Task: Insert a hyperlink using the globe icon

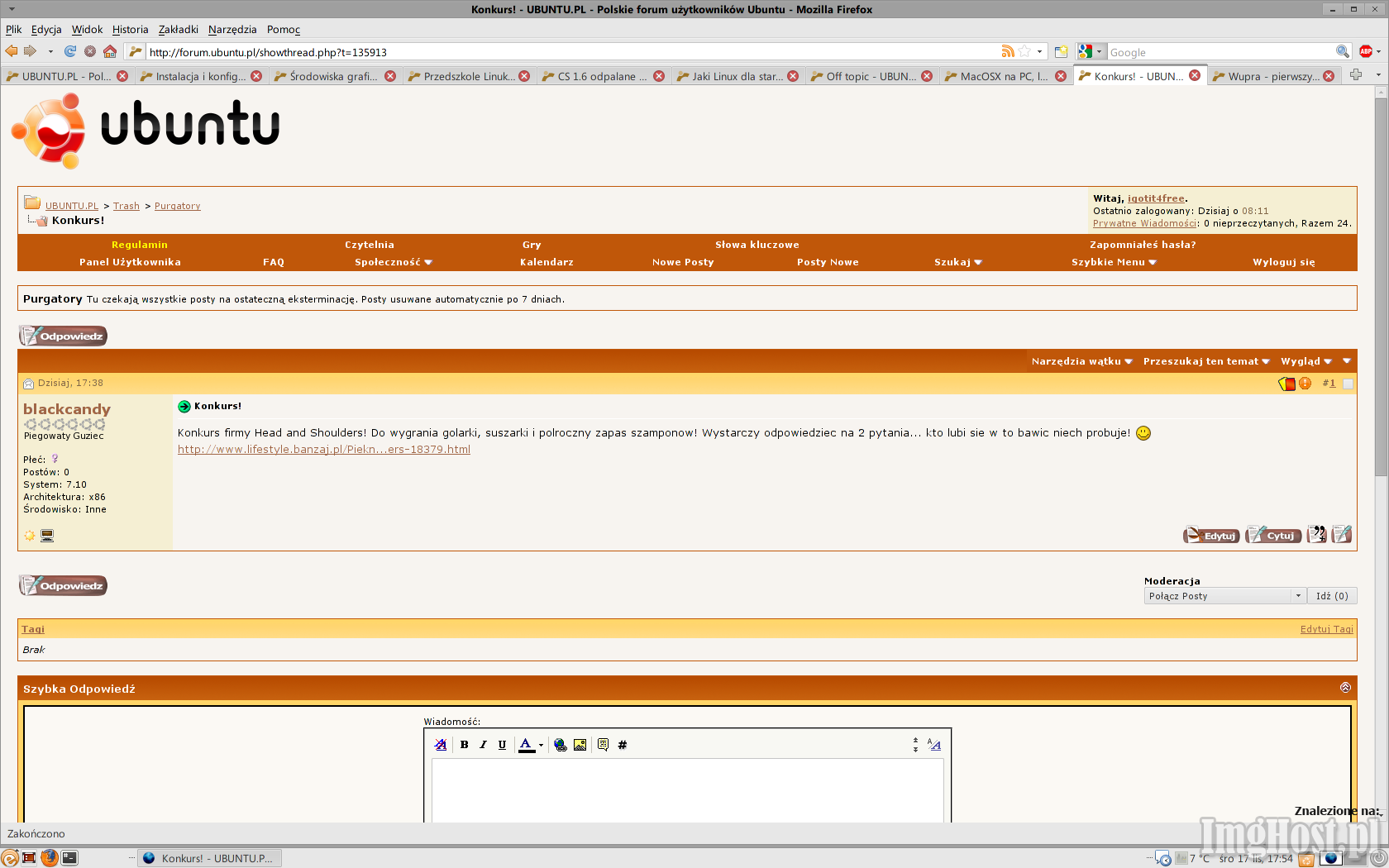Action: click(x=561, y=745)
